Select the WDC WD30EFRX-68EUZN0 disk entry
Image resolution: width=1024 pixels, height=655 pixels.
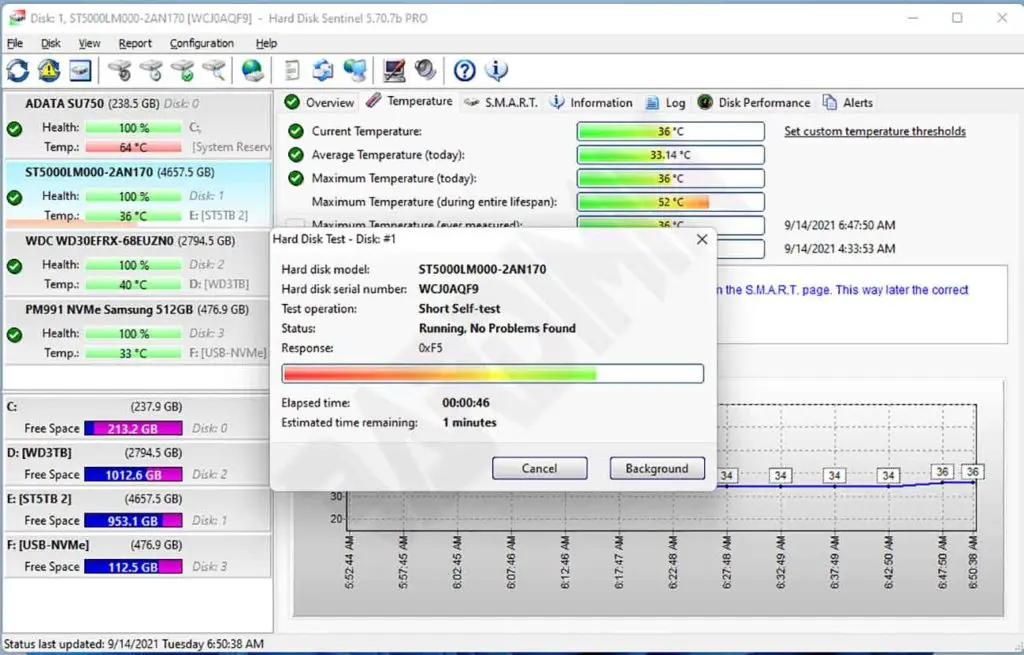(x=138, y=263)
